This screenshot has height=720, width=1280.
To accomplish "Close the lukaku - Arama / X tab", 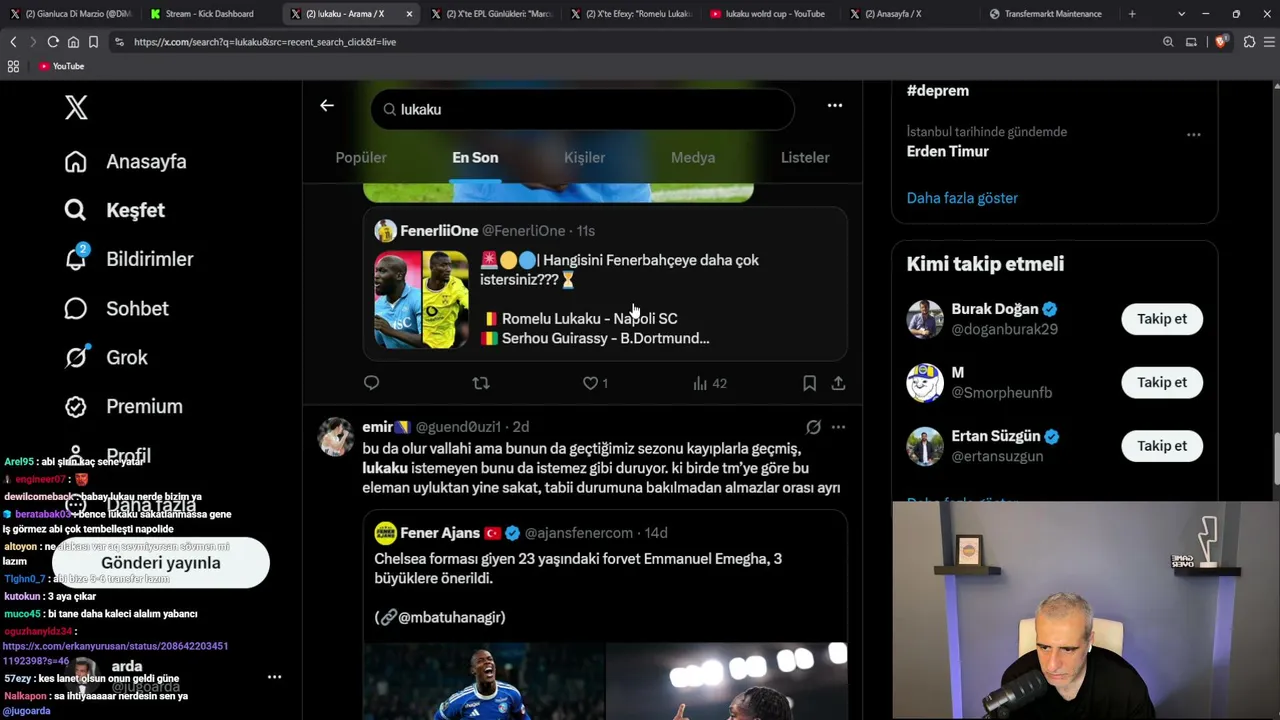I will pos(409,14).
